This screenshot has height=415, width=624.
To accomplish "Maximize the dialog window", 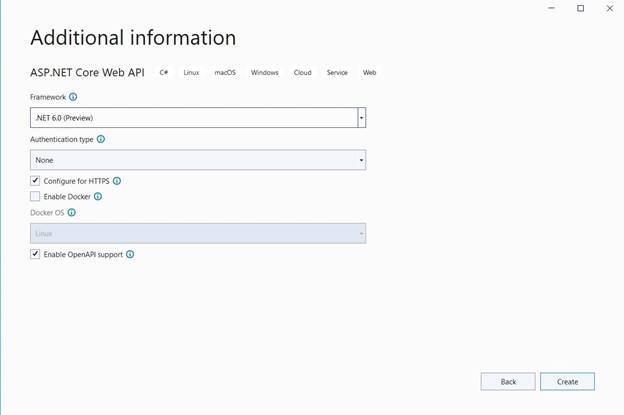I will (x=581, y=8).
